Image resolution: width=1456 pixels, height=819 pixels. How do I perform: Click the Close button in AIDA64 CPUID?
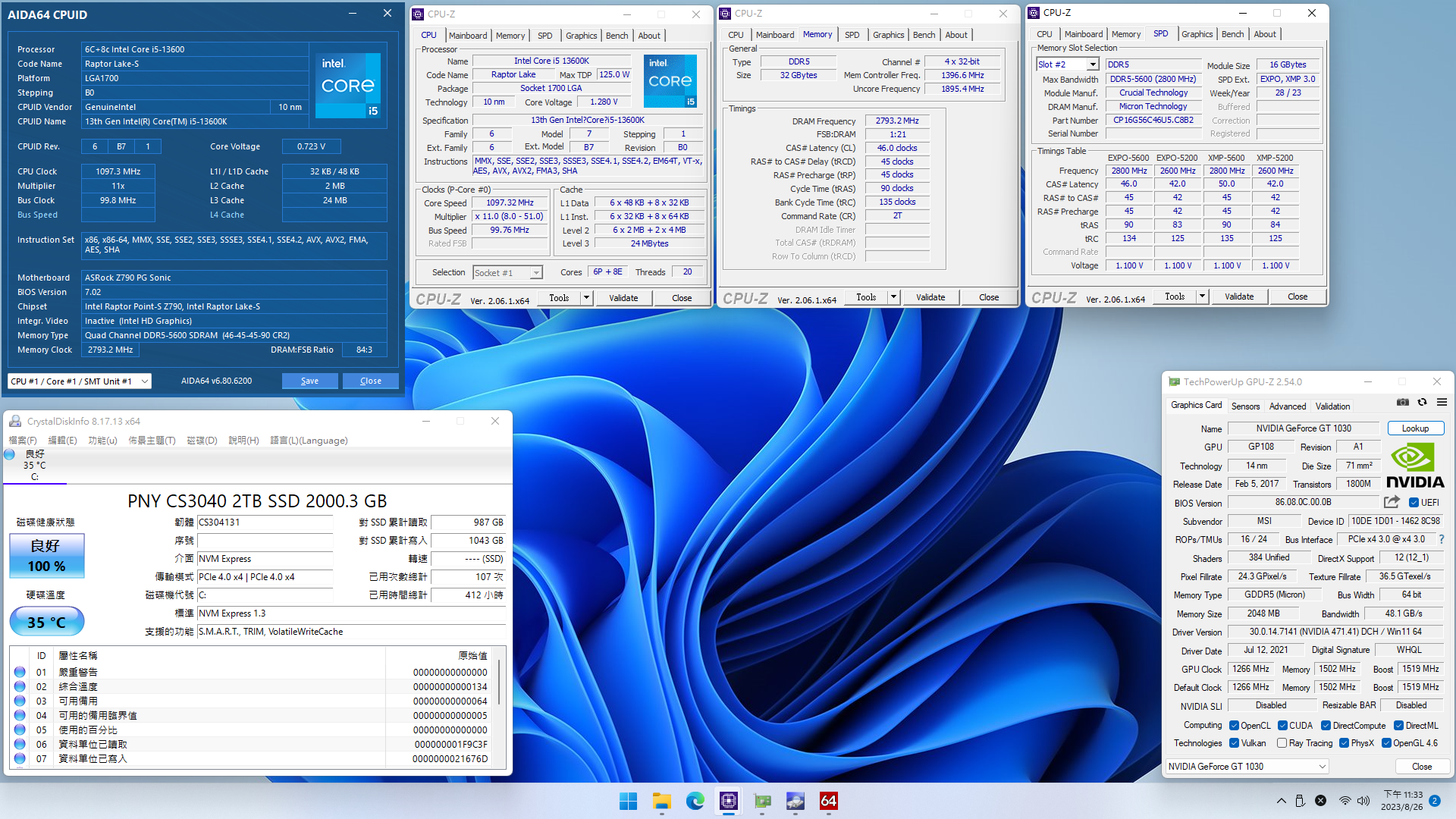tap(370, 381)
